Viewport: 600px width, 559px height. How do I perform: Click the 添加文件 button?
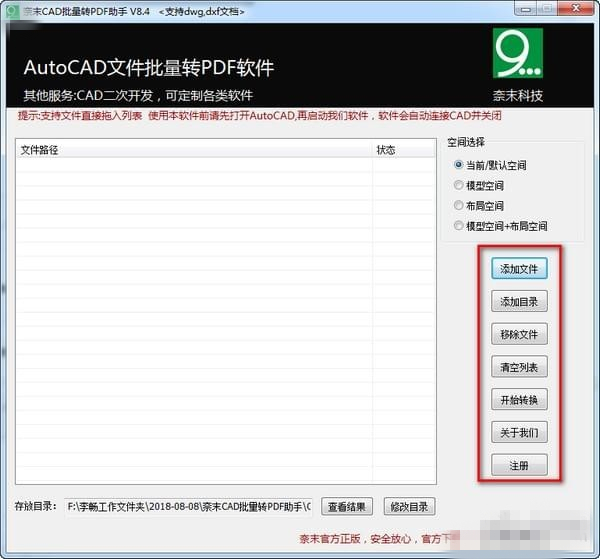tap(519, 269)
